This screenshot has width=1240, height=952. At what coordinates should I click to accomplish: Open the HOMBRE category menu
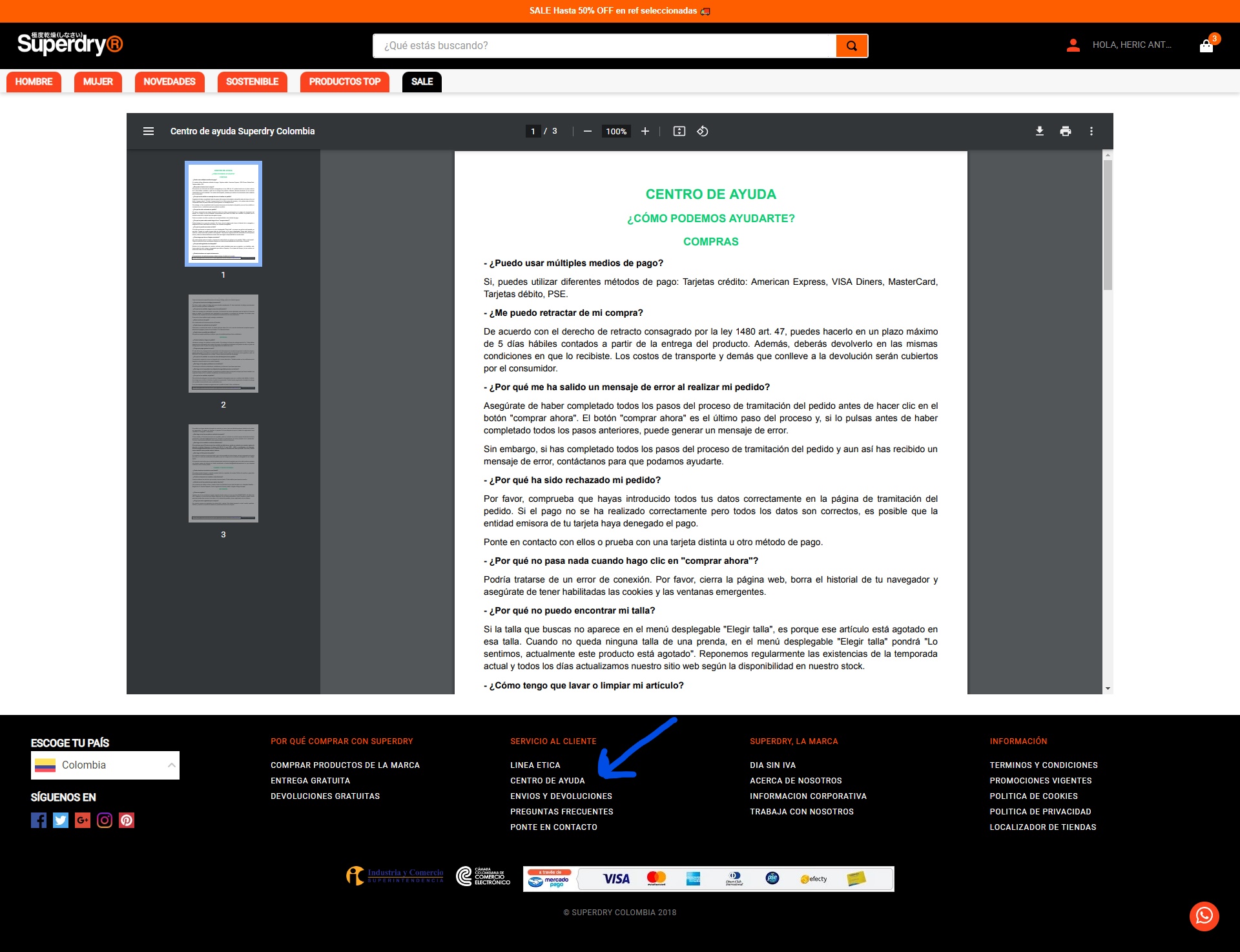coord(34,82)
